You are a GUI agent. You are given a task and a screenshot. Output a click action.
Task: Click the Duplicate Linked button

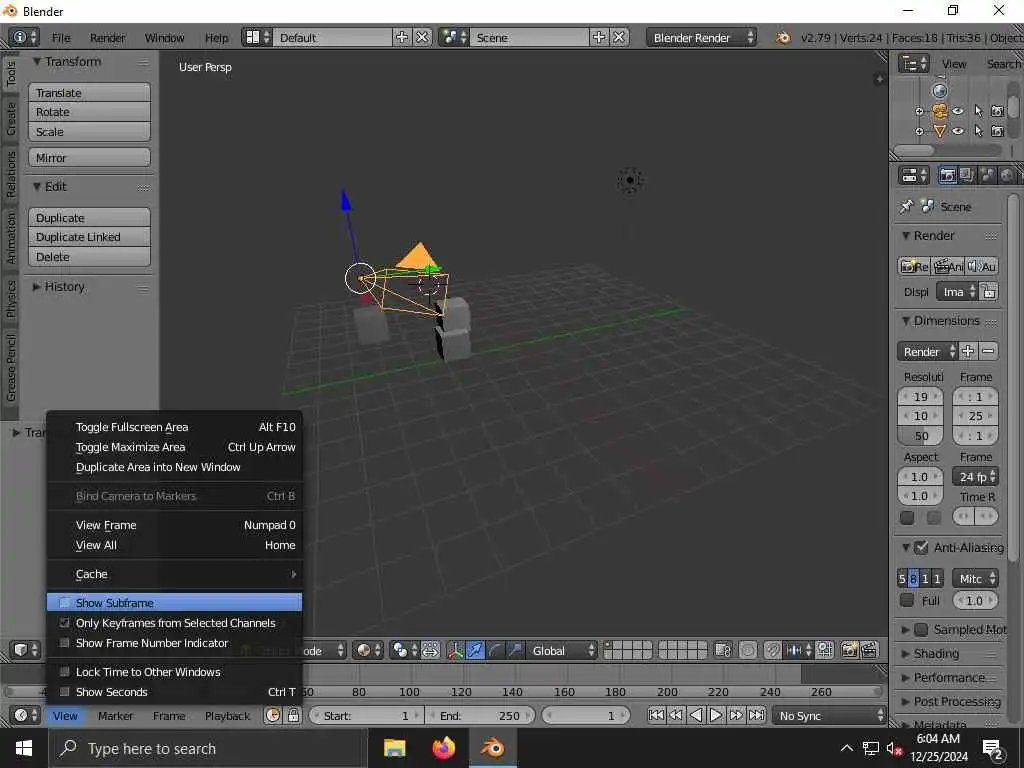(89, 237)
